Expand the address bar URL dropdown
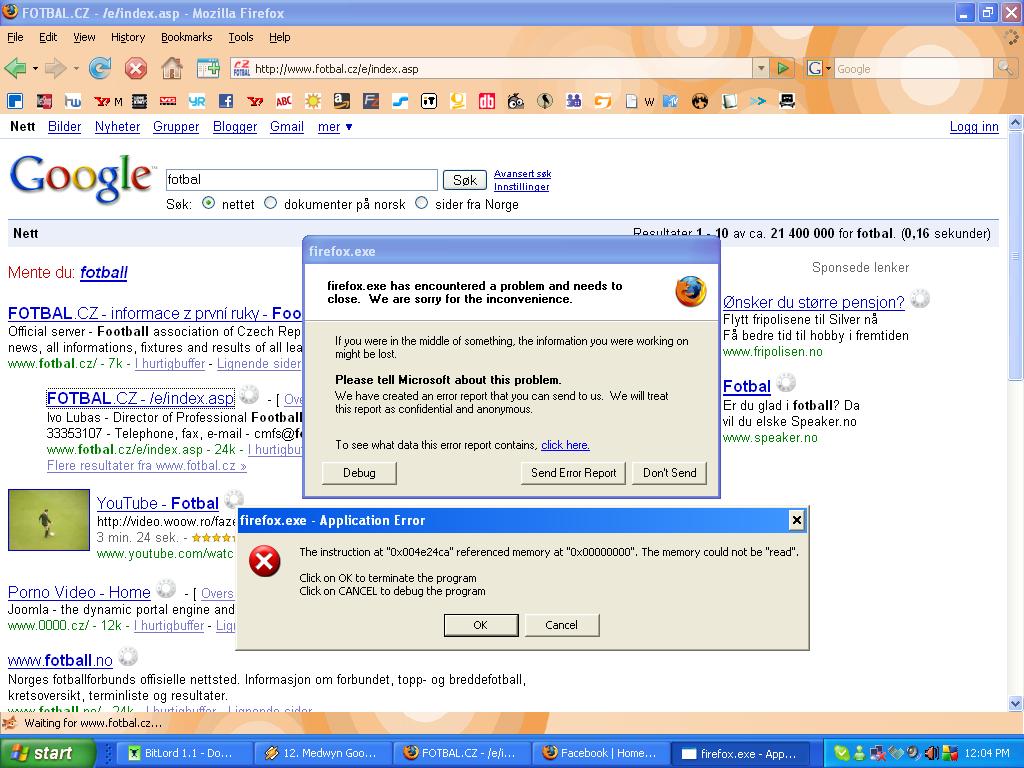1024x768 pixels. tap(760, 68)
